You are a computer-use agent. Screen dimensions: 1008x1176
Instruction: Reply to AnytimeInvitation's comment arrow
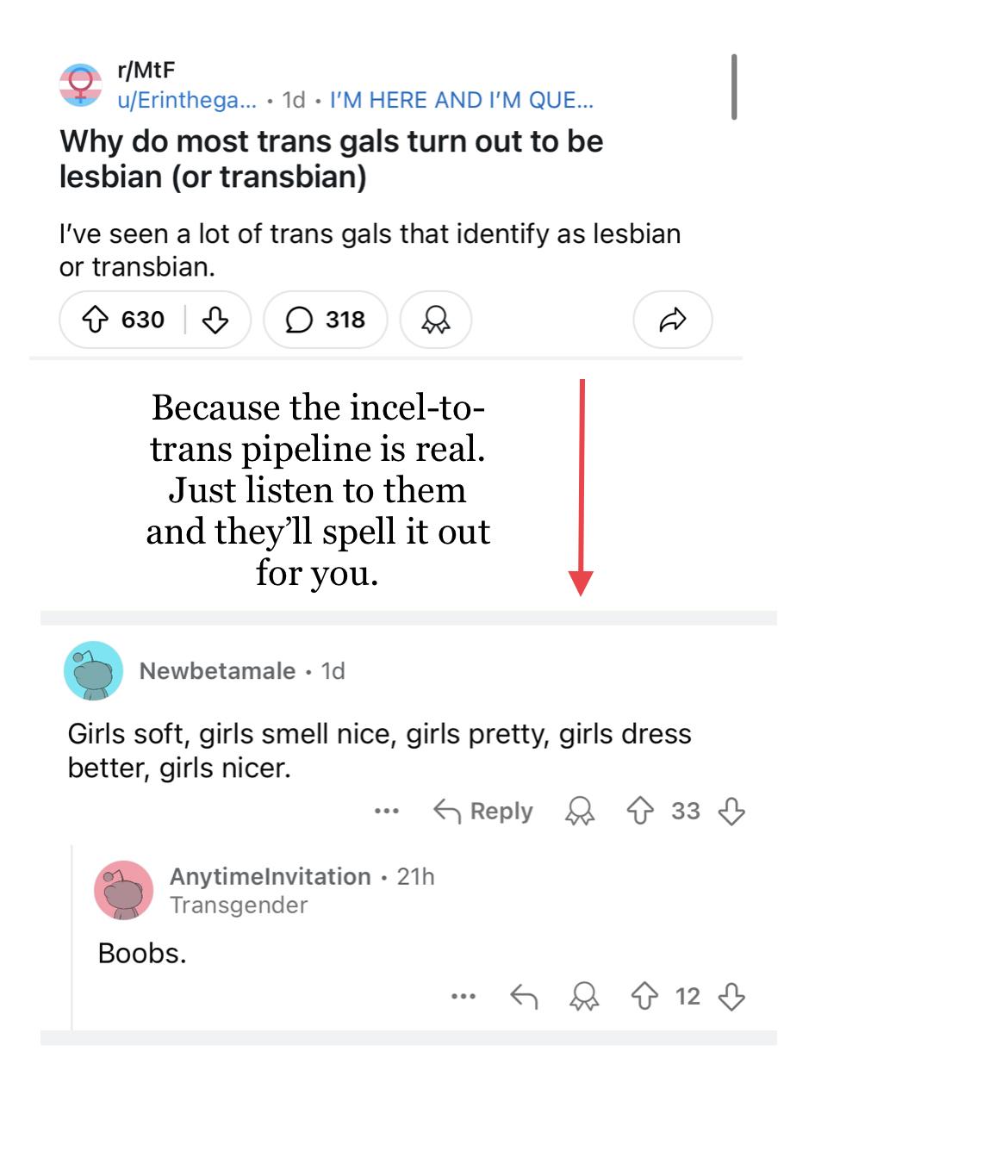pyautogui.click(x=524, y=997)
